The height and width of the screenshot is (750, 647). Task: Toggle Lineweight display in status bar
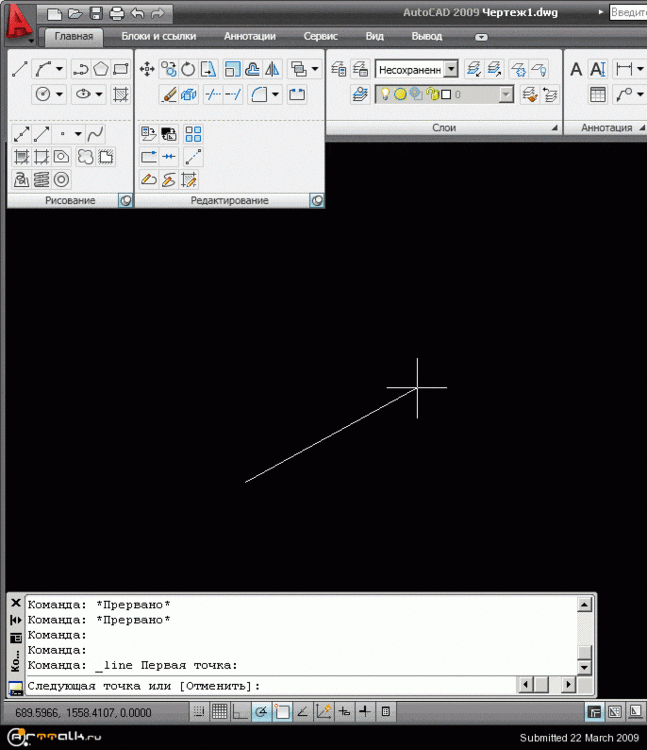point(365,712)
